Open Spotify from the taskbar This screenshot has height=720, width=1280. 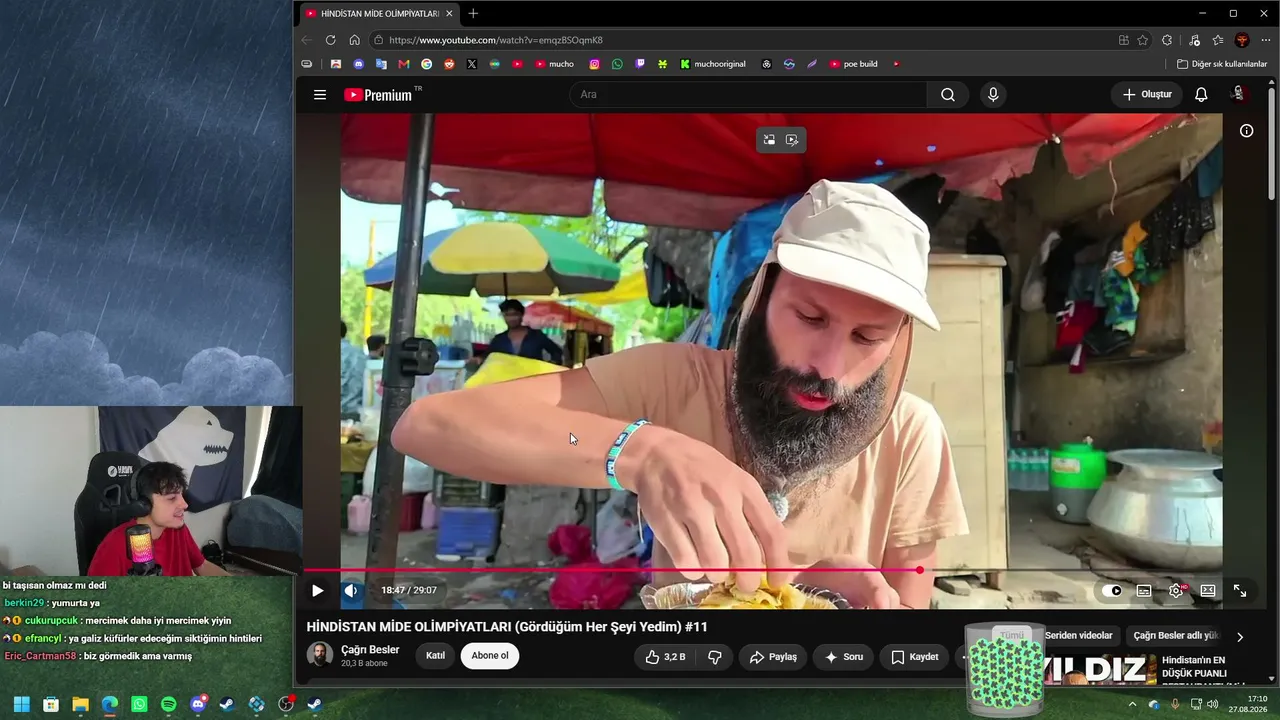[x=168, y=704]
